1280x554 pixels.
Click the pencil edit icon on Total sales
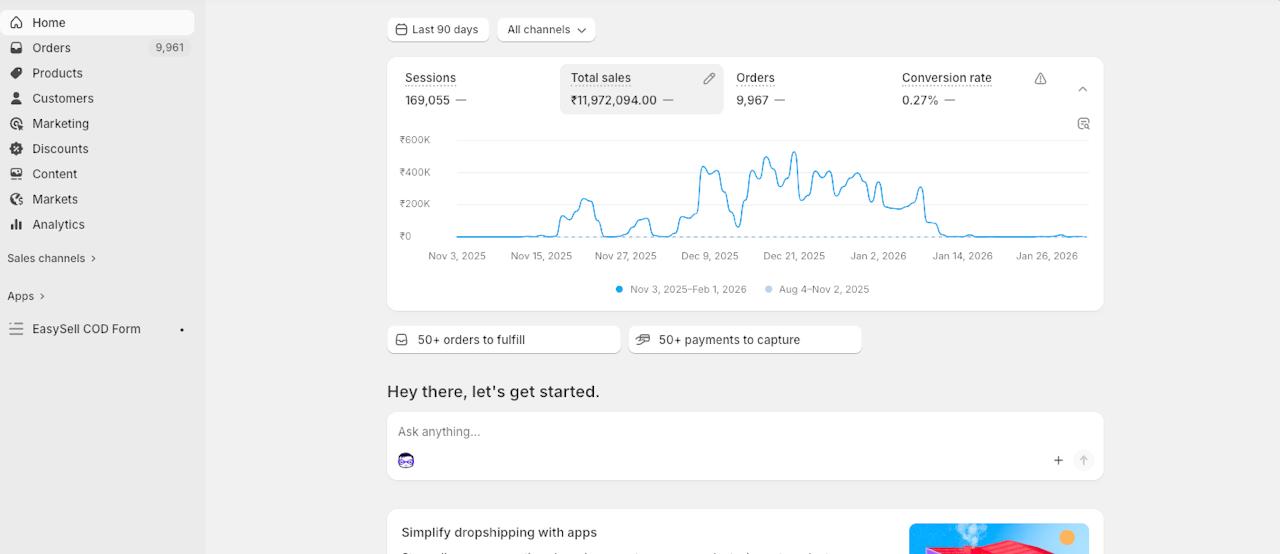[x=709, y=78]
